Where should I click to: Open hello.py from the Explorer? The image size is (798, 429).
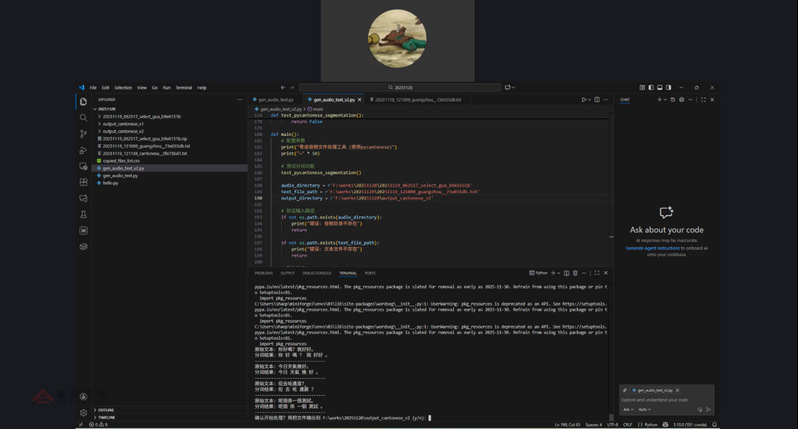110,183
